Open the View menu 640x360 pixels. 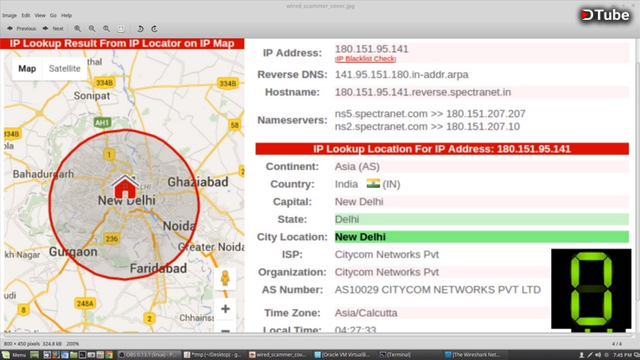pyautogui.click(x=40, y=16)
